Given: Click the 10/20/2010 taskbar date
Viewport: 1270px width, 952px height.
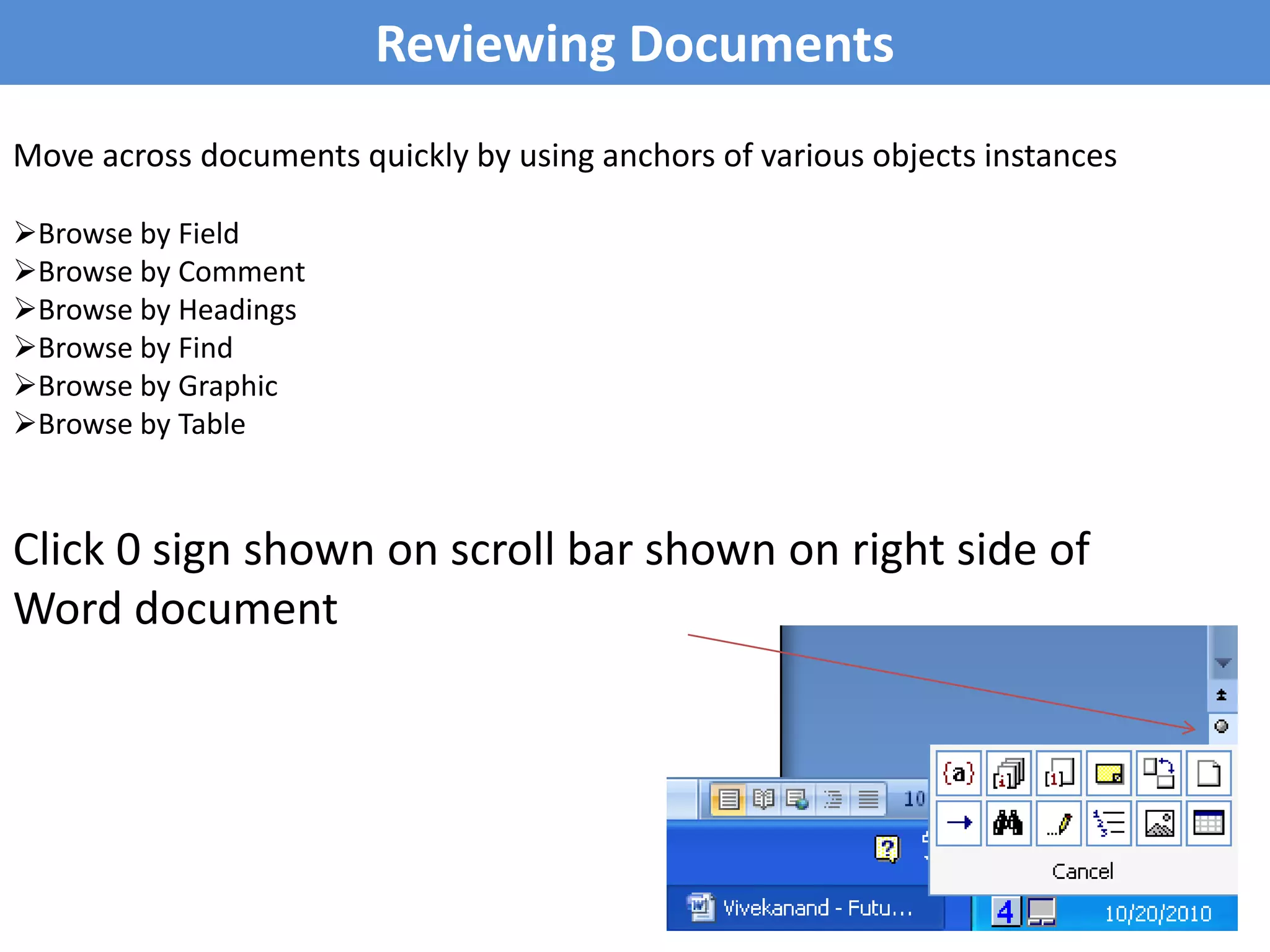Looking at the screenshot, I should pyautogui.click(x=1158, y=914).
